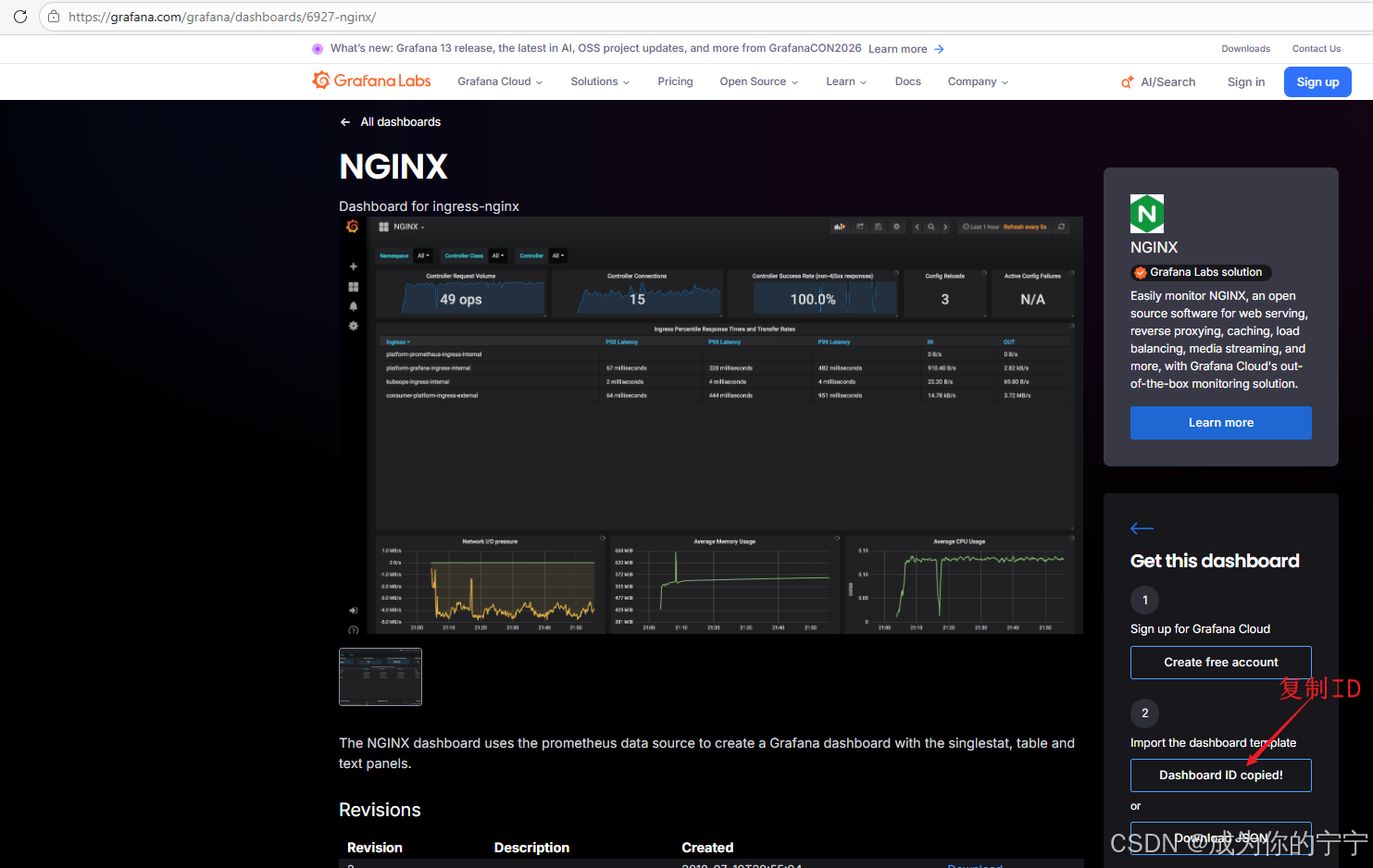Screen dimensions: 1373x868
Task: Click Sign in
Action: pos(1246,81)
